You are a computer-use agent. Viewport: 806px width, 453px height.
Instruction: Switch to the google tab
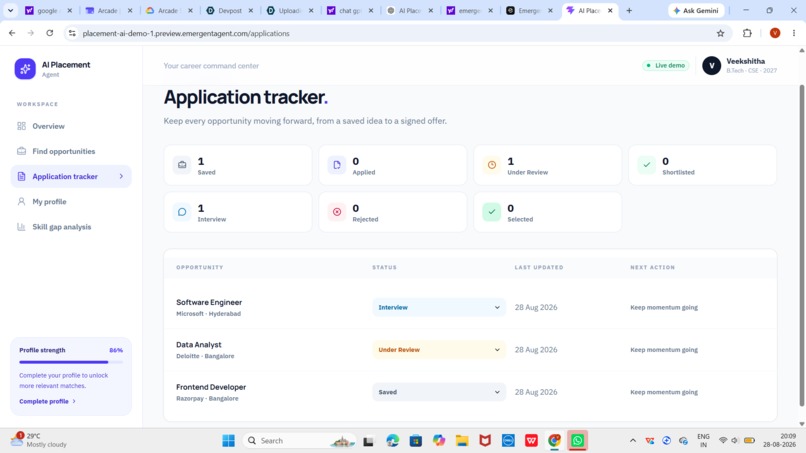[48, 10]
